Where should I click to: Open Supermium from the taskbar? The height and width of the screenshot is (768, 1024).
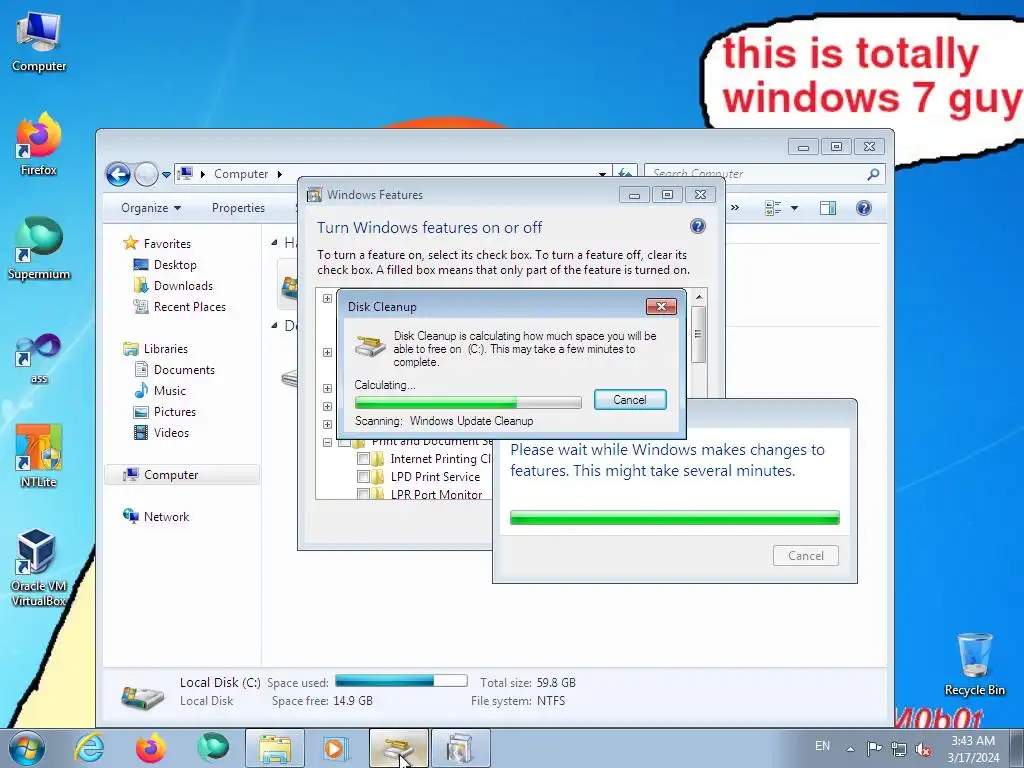click(213, 748)
